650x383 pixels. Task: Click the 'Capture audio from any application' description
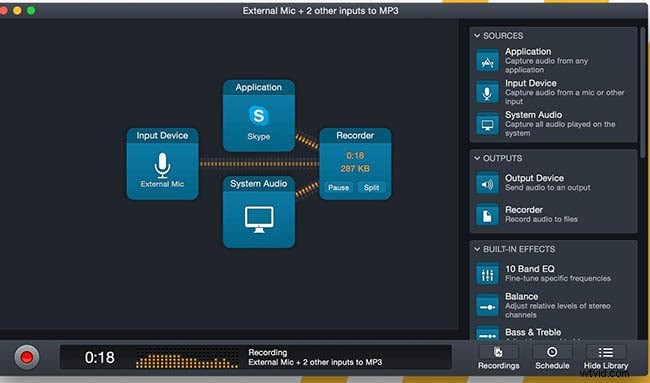tap(546, 65)
